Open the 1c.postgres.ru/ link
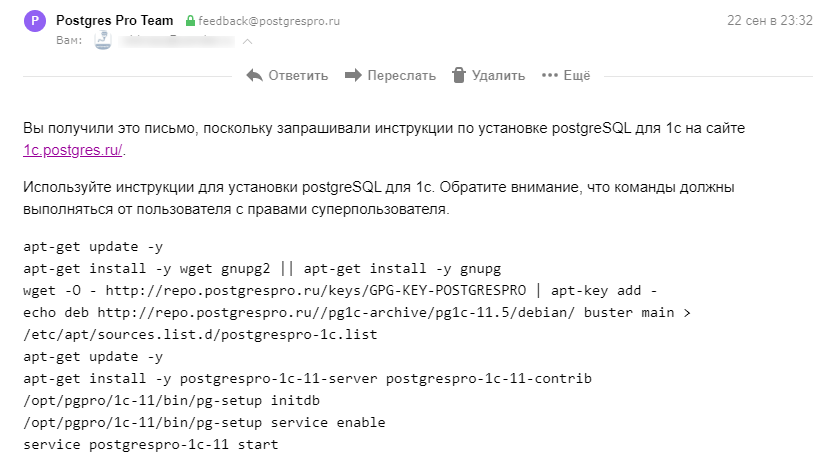 pyautogui.click(x=74, y=150)
